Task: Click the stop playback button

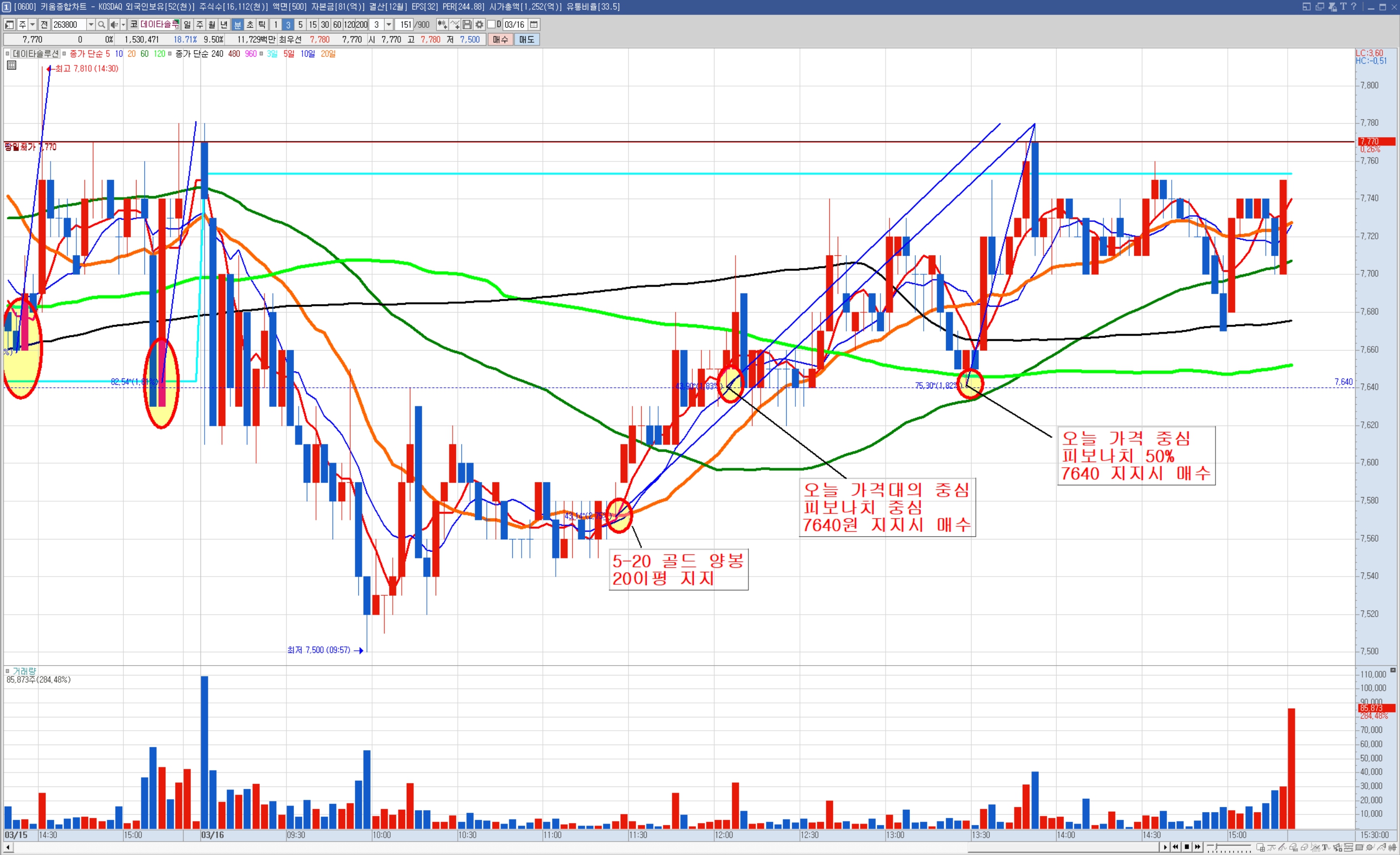Action: click(1187, 847)
